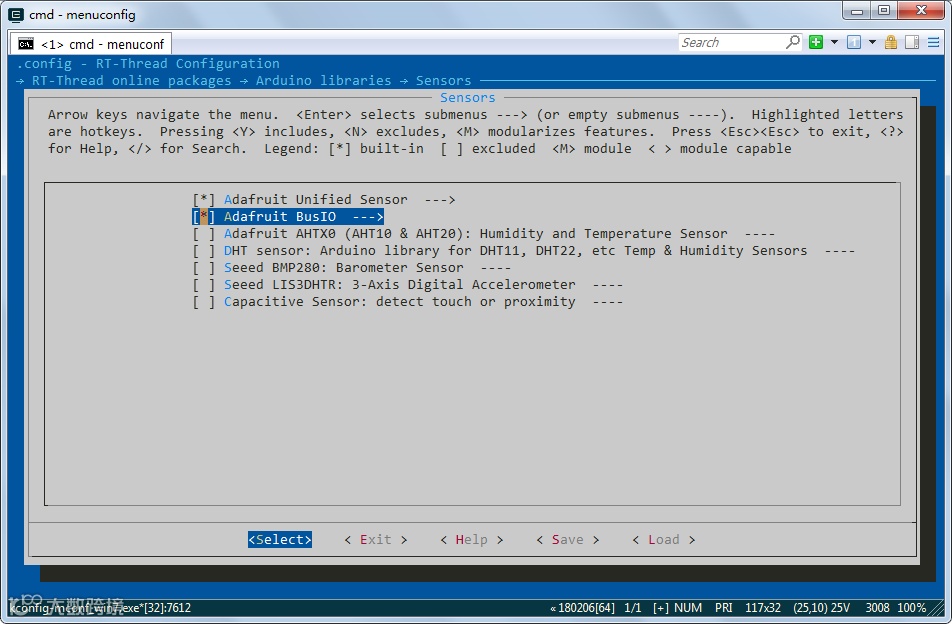Click Arduino libraries in breadcrumb path
This screenshot has width=952, height=624.
pyautogui.click(x=323, y=81)
